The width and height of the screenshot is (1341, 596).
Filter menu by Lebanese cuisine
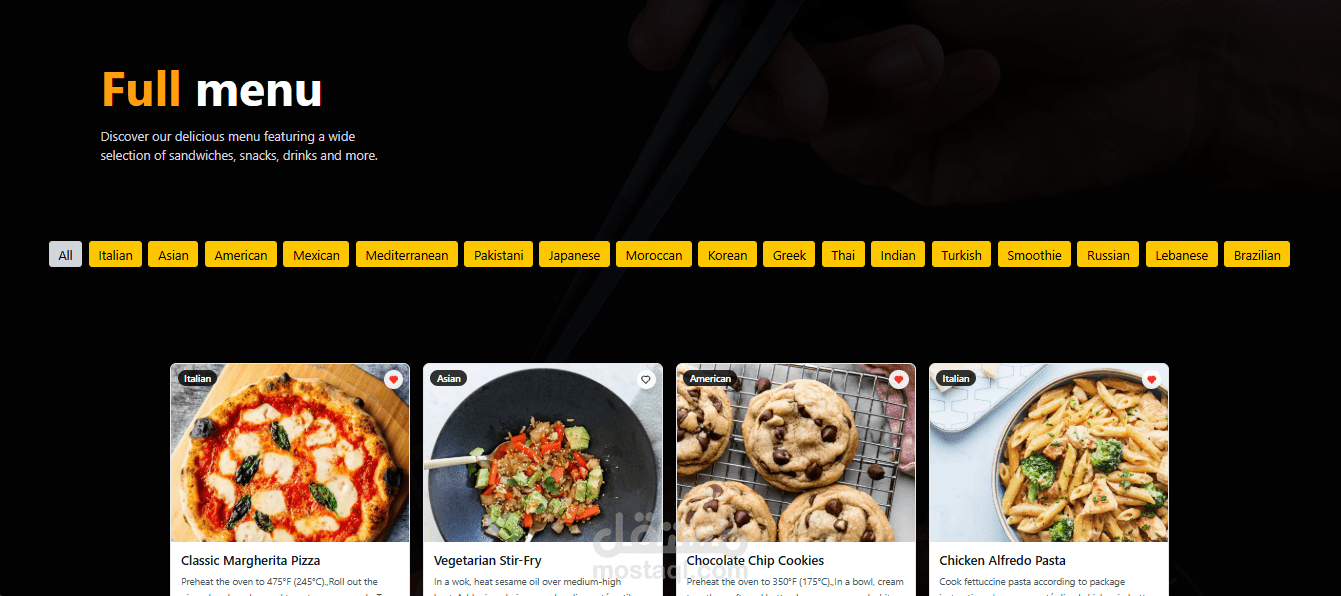[1182, 254]
